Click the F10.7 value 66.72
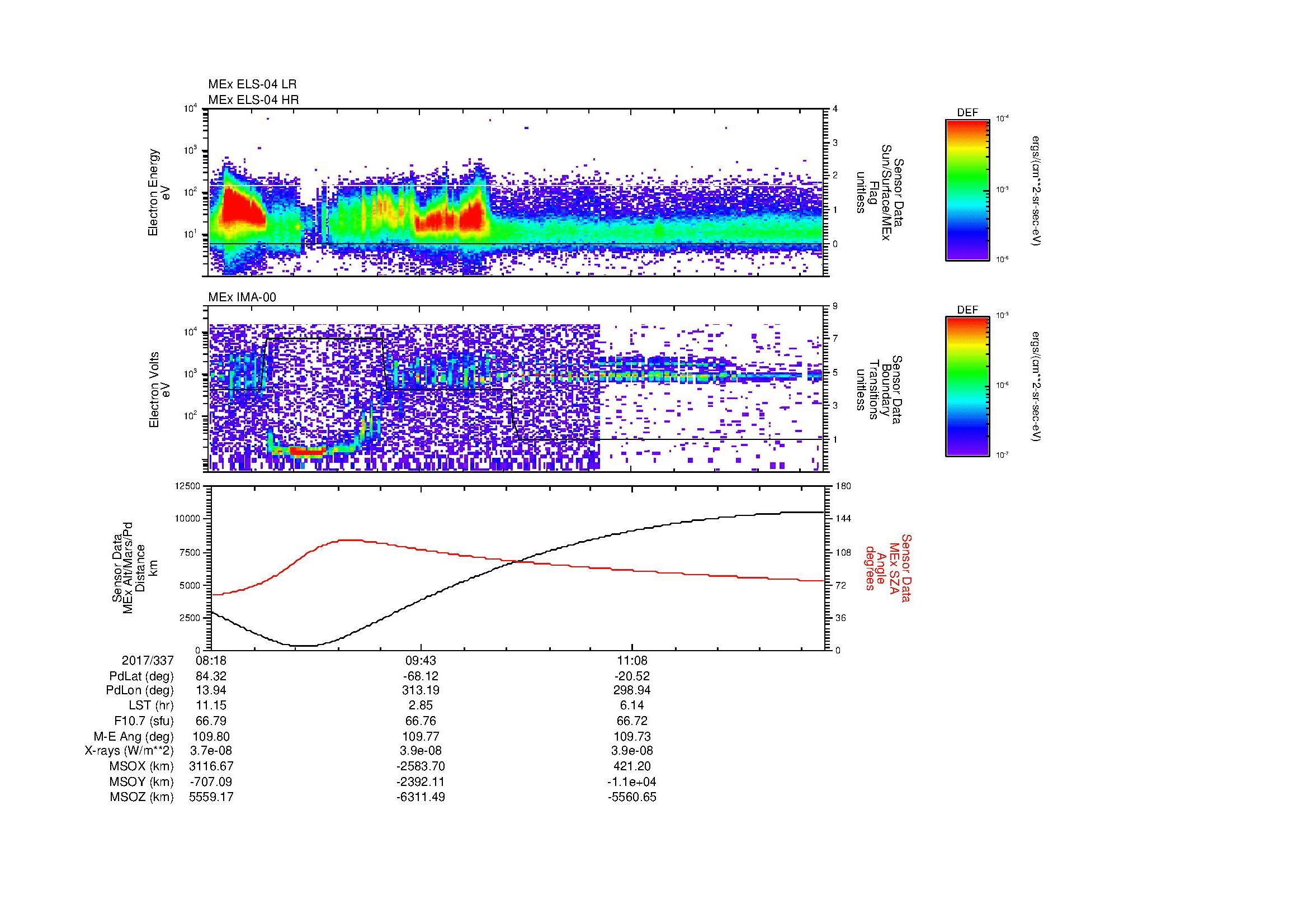 tap(632, 721)
